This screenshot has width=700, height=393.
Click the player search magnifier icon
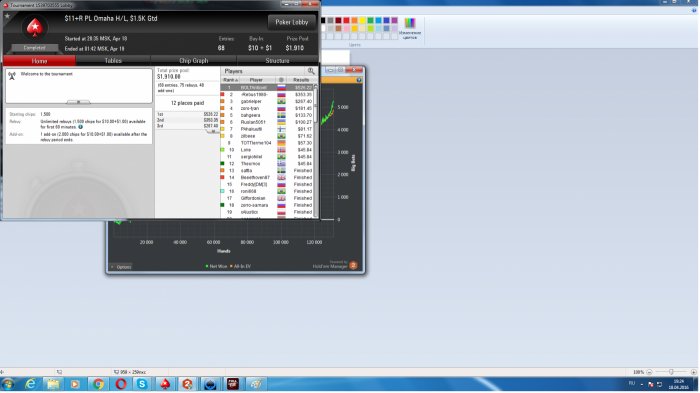click(311, 71)
